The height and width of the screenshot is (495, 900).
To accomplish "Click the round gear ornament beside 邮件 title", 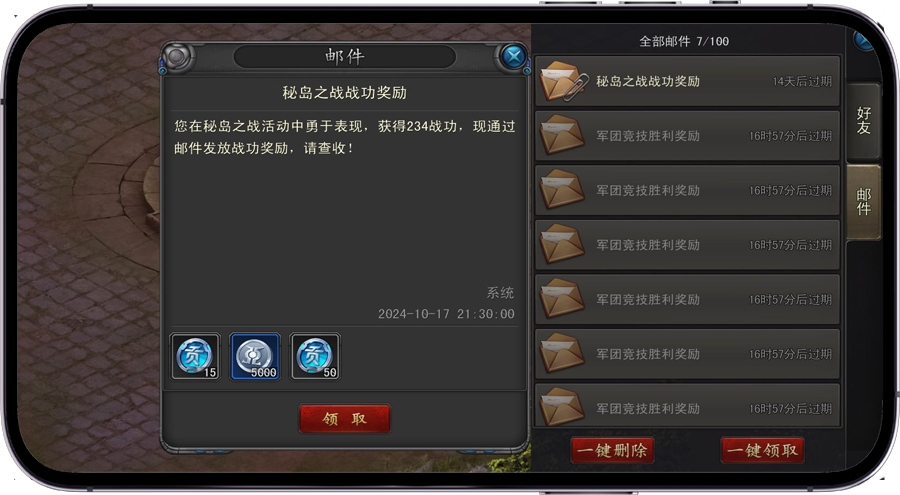I will click(x=177, y=56).
